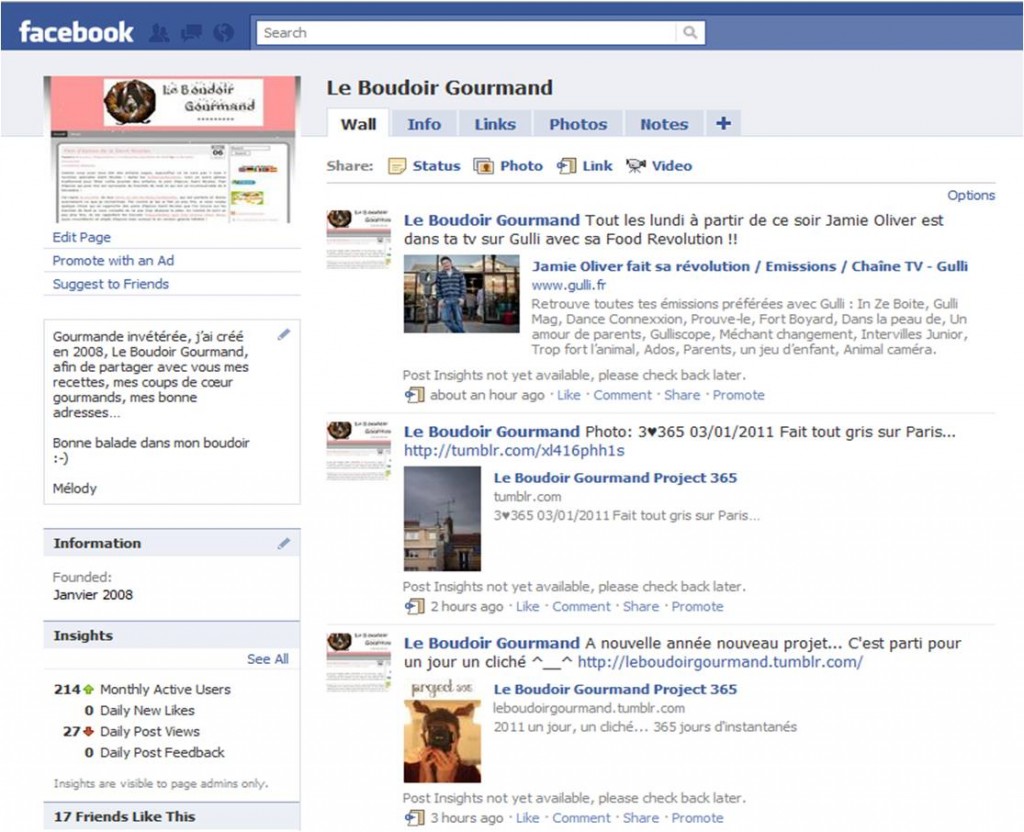Click link icon beside '3 hours ago'
The image size is (1024, 832).
[415, 818]
